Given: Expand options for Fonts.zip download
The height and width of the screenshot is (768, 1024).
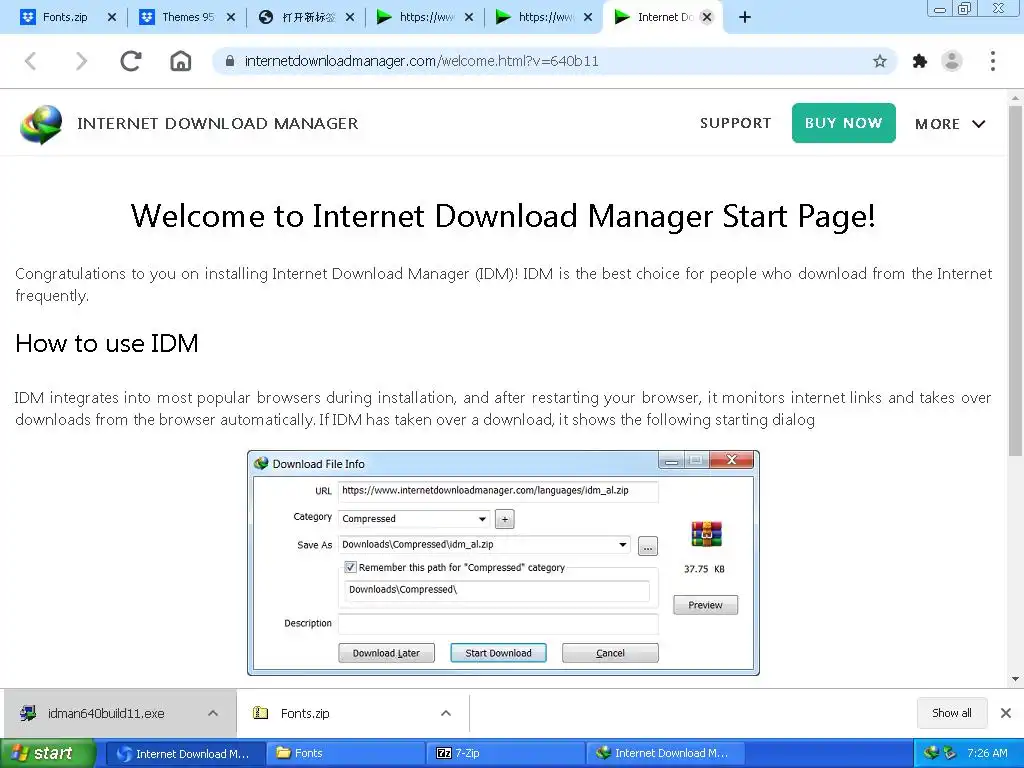Looking at the screenshot, I should [x=446, y=713].
